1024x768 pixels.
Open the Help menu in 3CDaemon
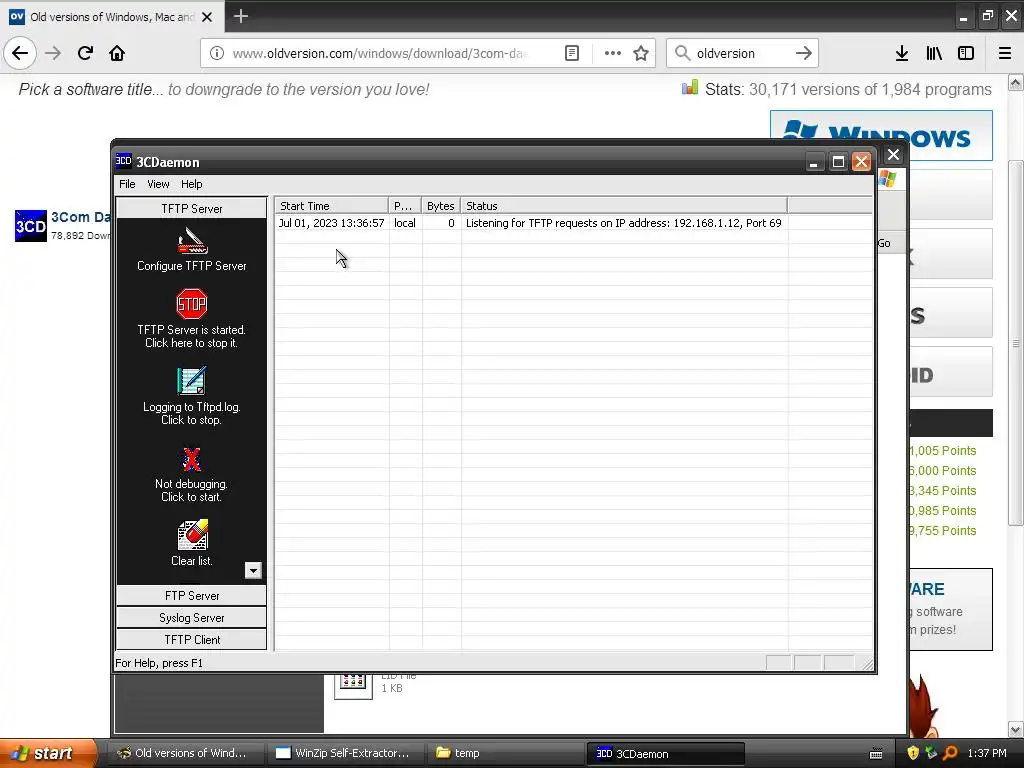point(191,184)
